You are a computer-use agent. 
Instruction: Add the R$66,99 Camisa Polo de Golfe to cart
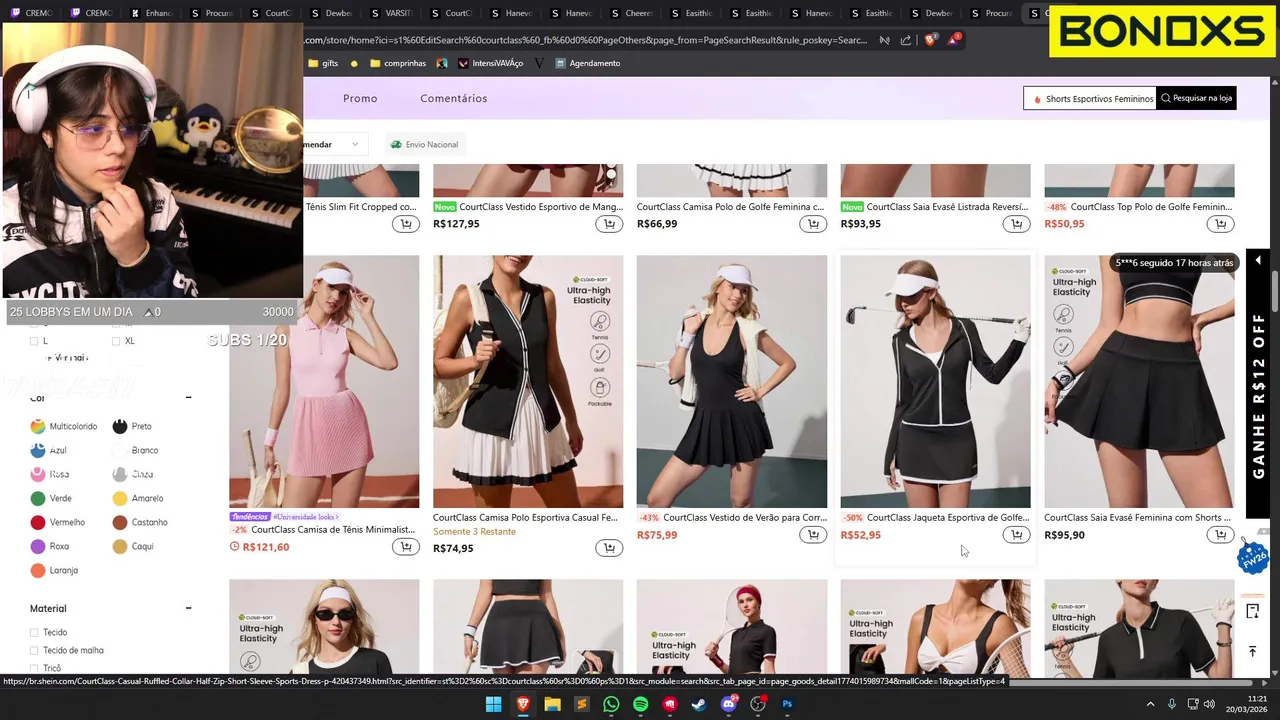pos(813,224)
